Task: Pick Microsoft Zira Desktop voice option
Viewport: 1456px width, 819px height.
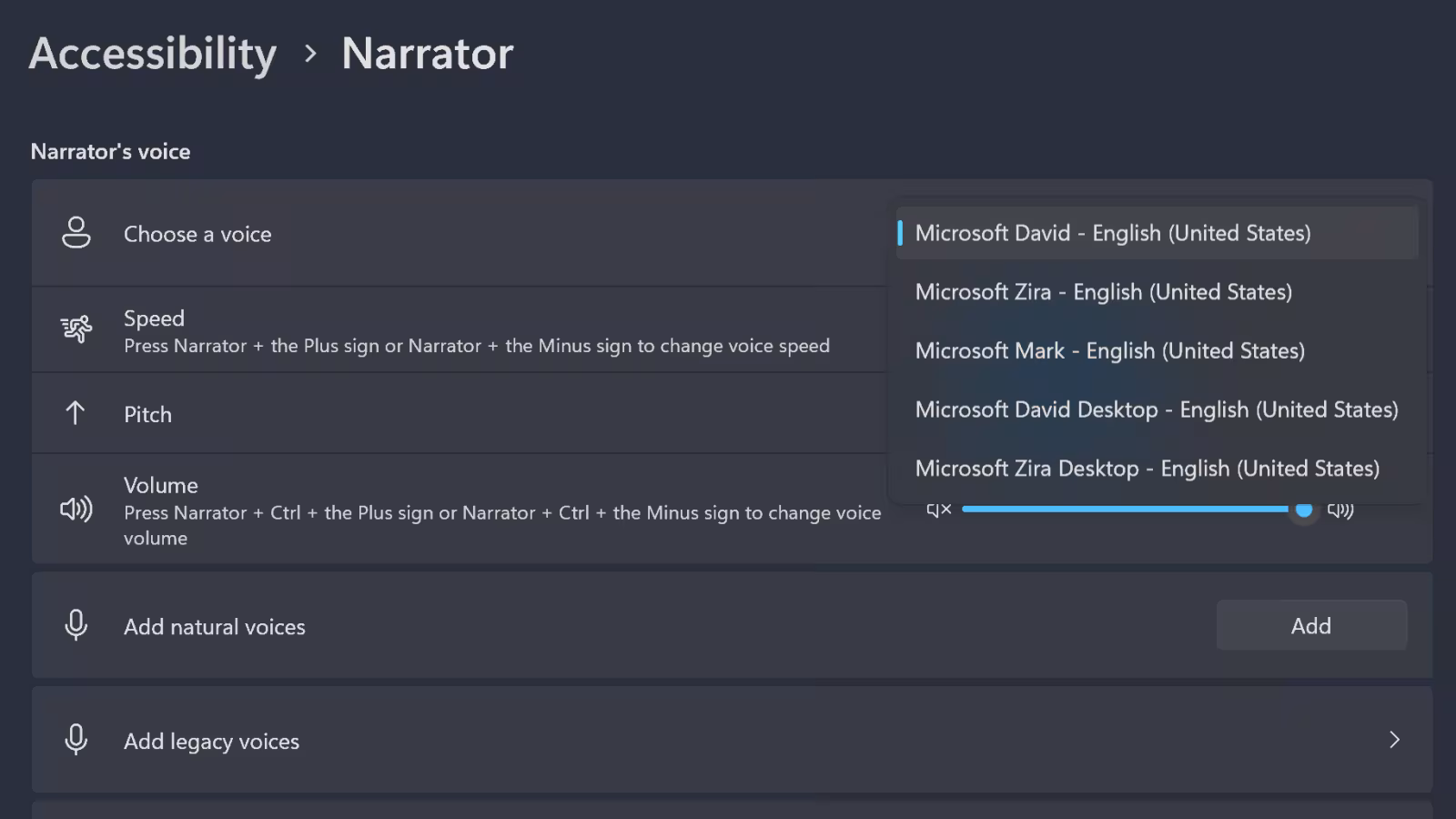Action: [1157, 469]
